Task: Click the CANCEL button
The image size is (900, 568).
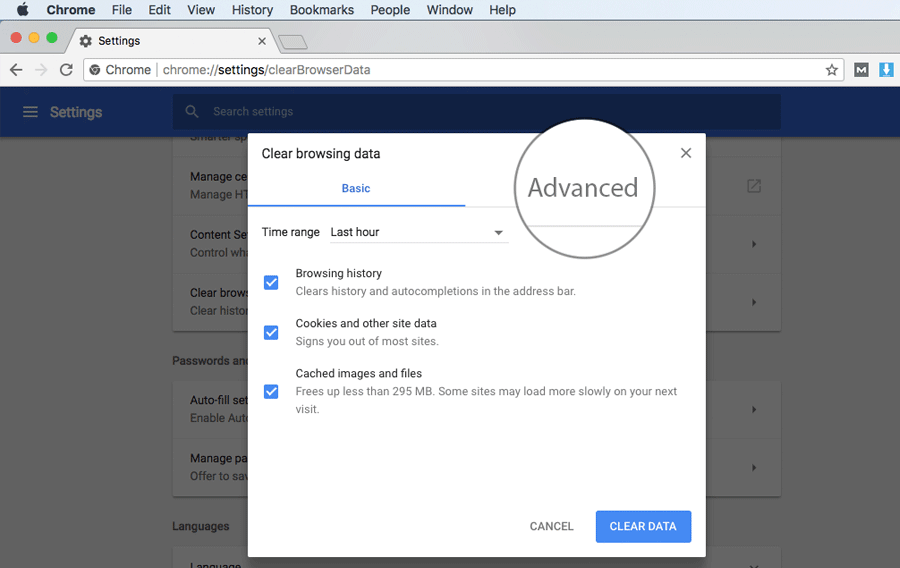Action: coord(551,526)
